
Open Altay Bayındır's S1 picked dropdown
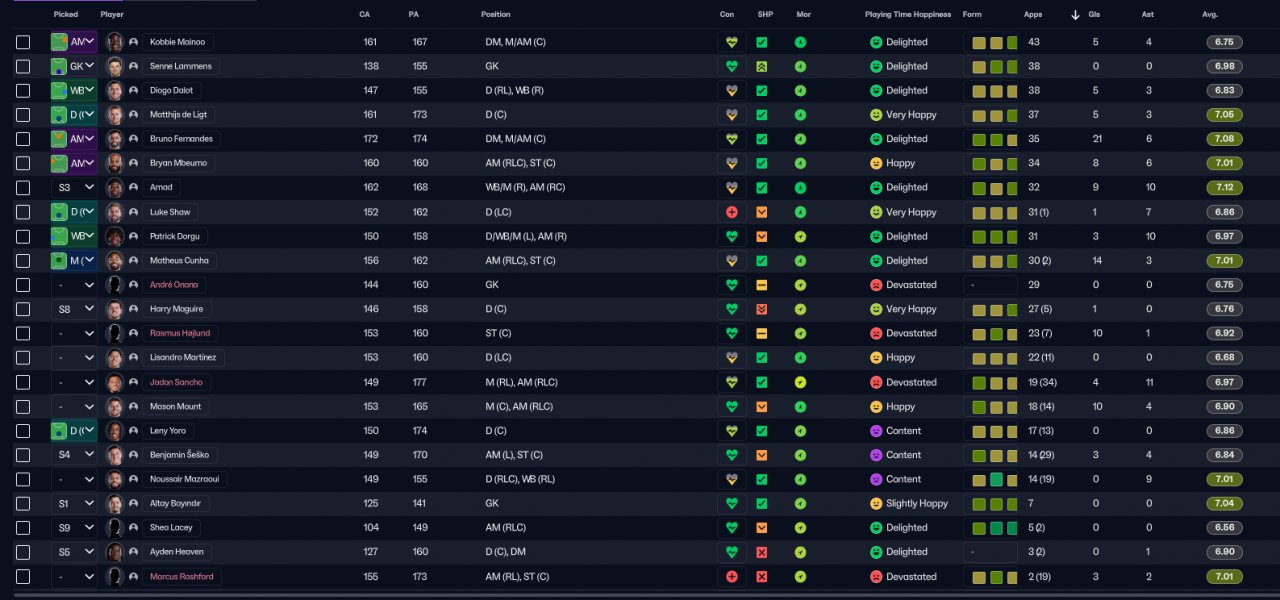(74, 503)
